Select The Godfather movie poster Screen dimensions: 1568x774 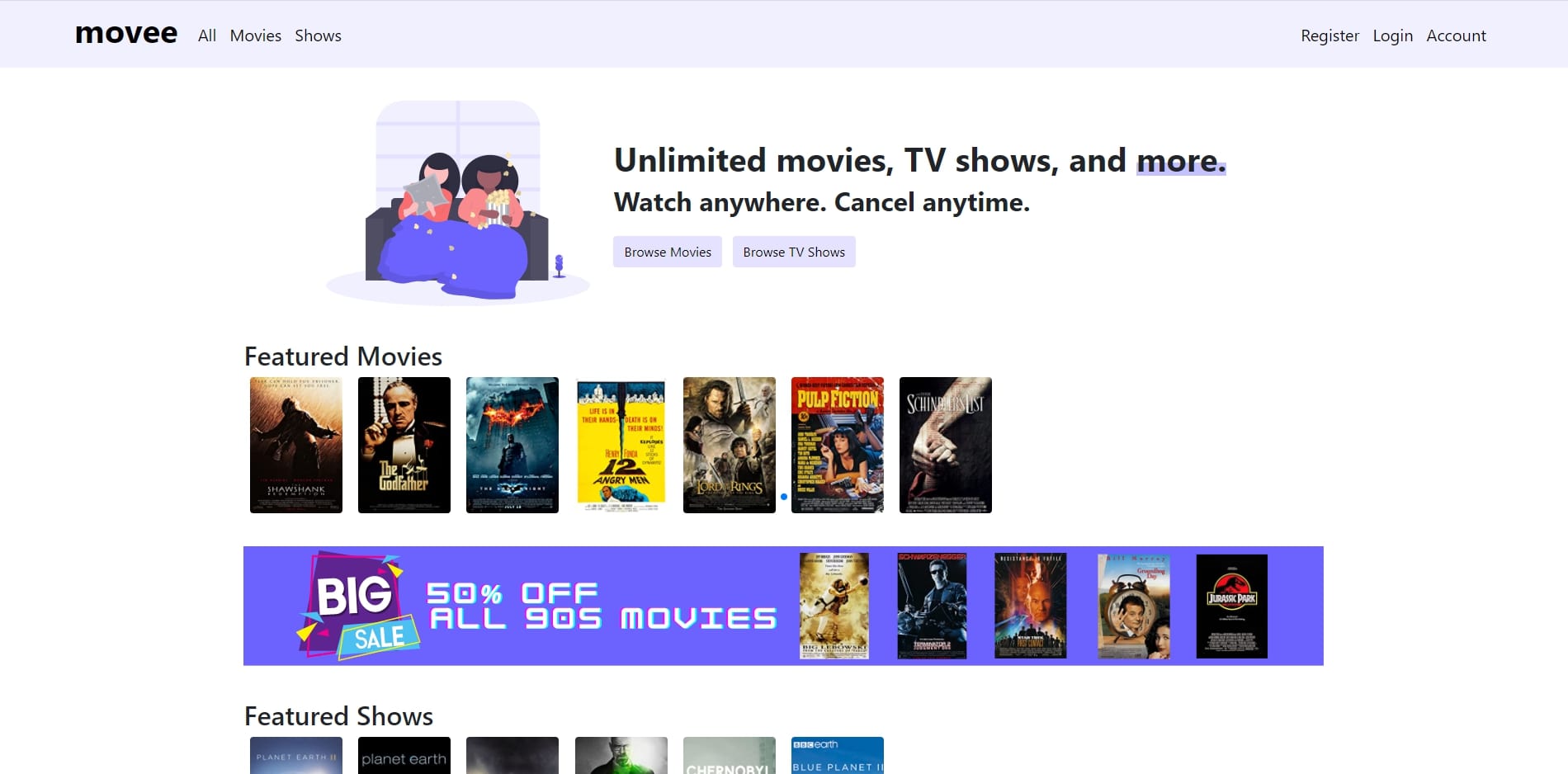click(x=404, y=445)
